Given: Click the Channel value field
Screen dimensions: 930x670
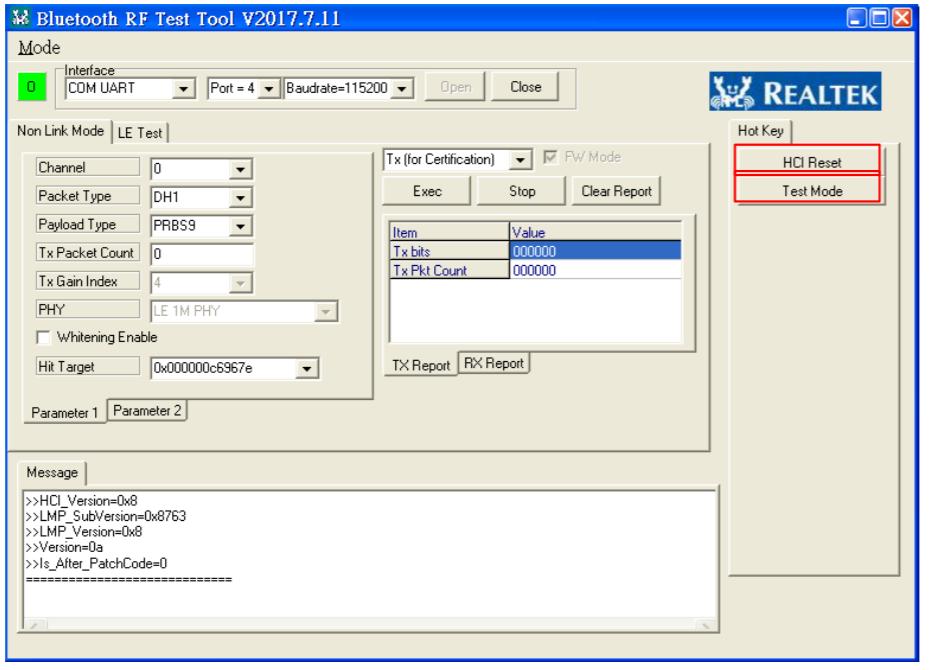Looking at the screenshot, I should (190, 170).
